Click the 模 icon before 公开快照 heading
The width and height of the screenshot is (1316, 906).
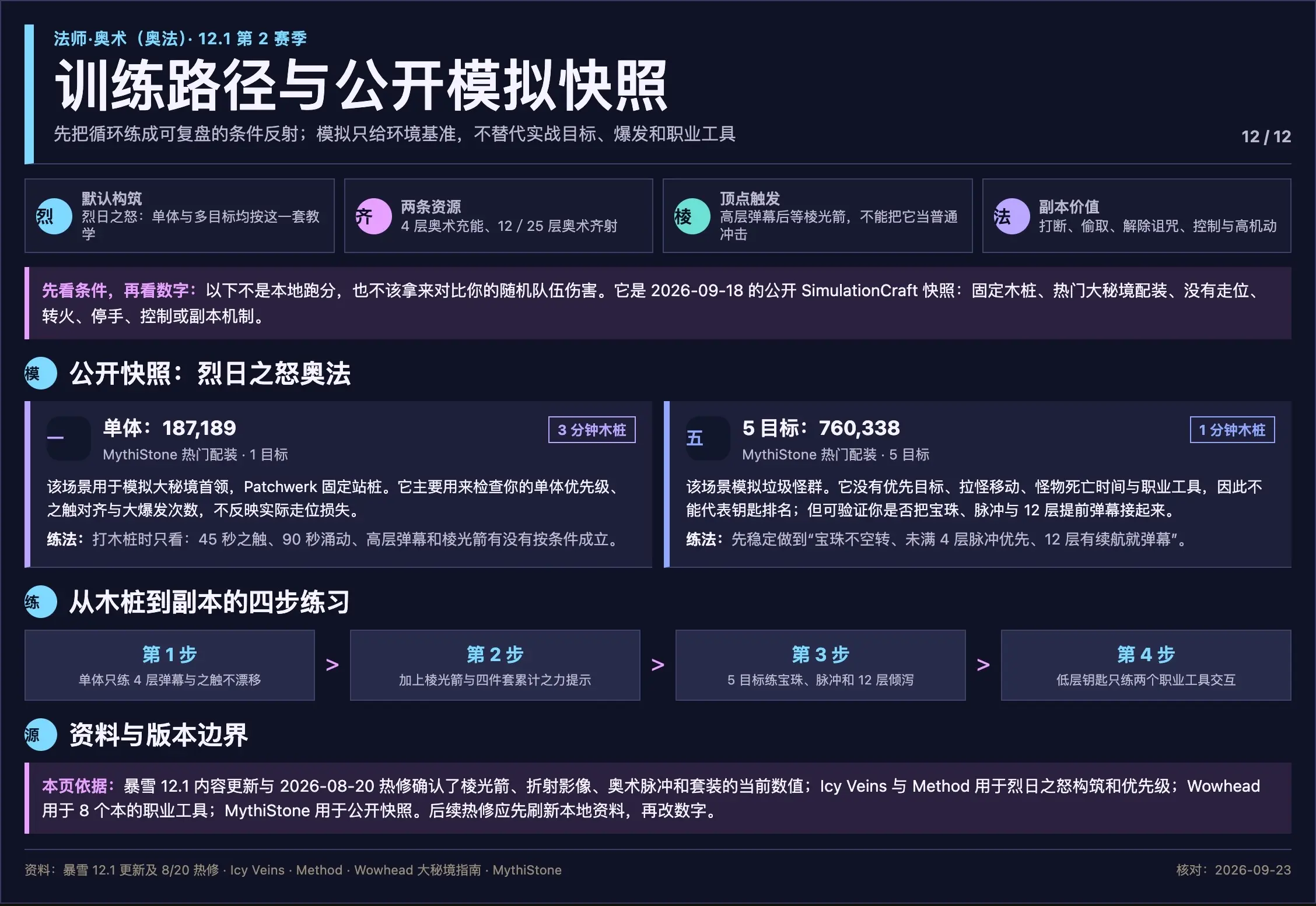(x=41, y=373)
